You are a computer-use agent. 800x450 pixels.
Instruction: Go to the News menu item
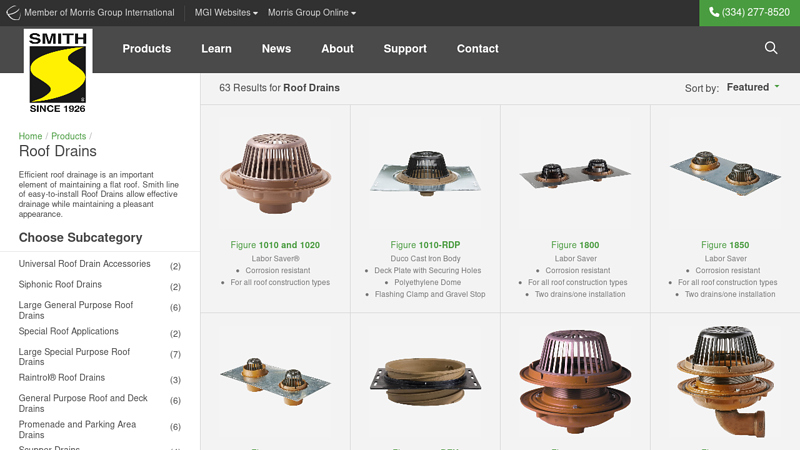point(277,48)
